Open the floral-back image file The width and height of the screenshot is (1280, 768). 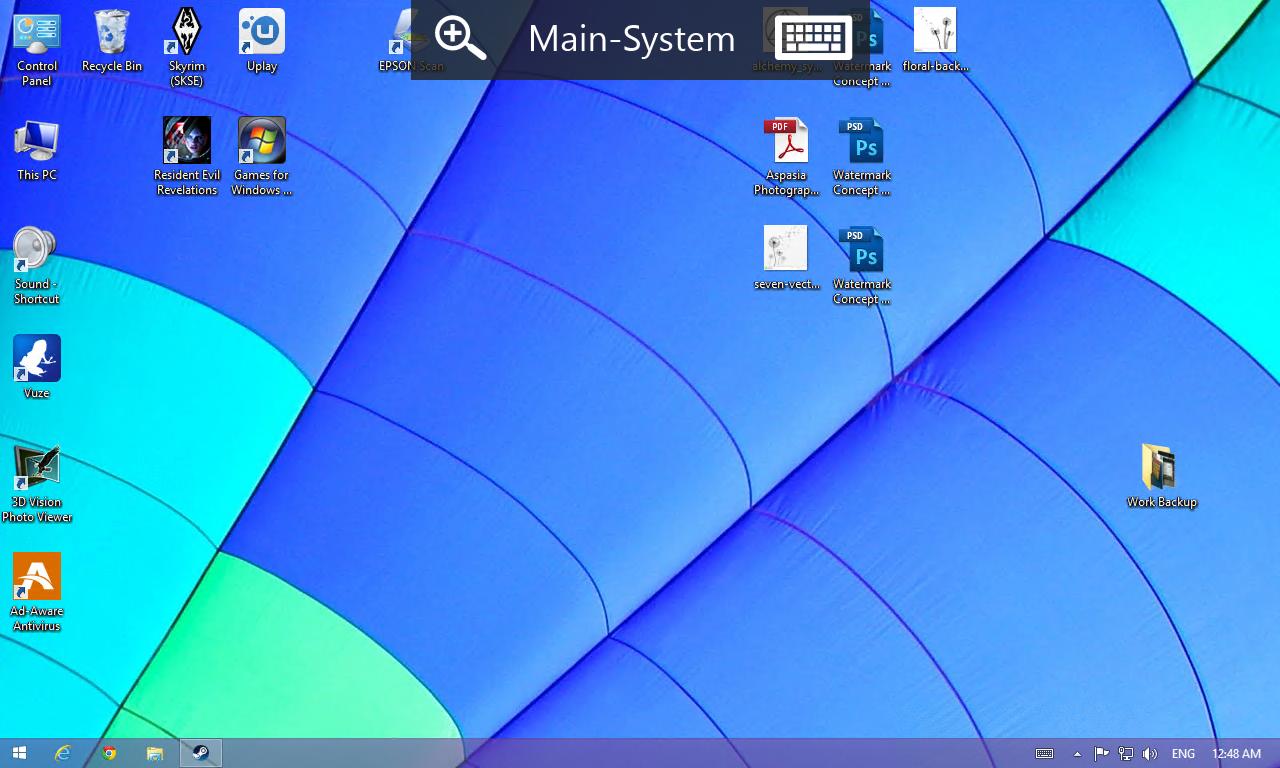[936, 41]
